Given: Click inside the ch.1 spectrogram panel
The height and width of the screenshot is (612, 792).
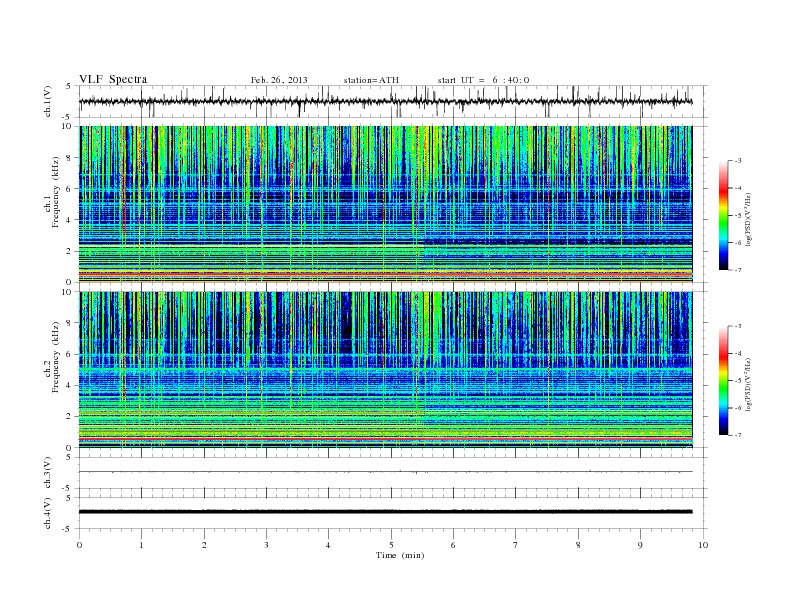Looking at the screenshot, I should [385, 204].
